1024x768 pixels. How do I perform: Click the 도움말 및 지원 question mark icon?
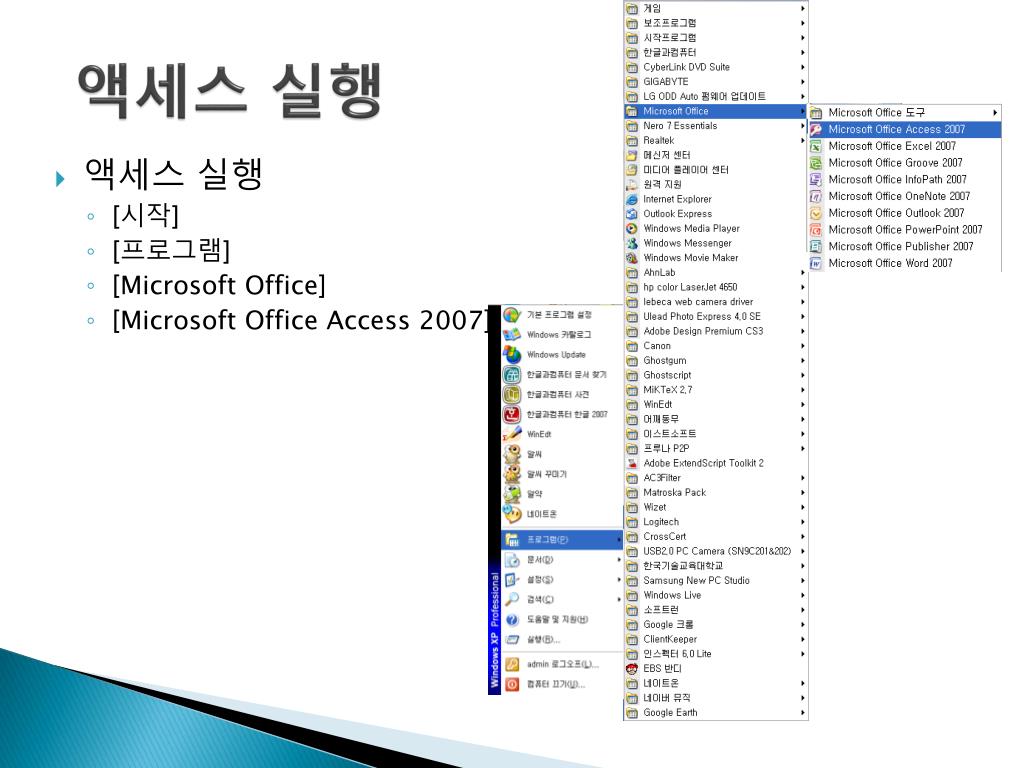coord(512,620)
